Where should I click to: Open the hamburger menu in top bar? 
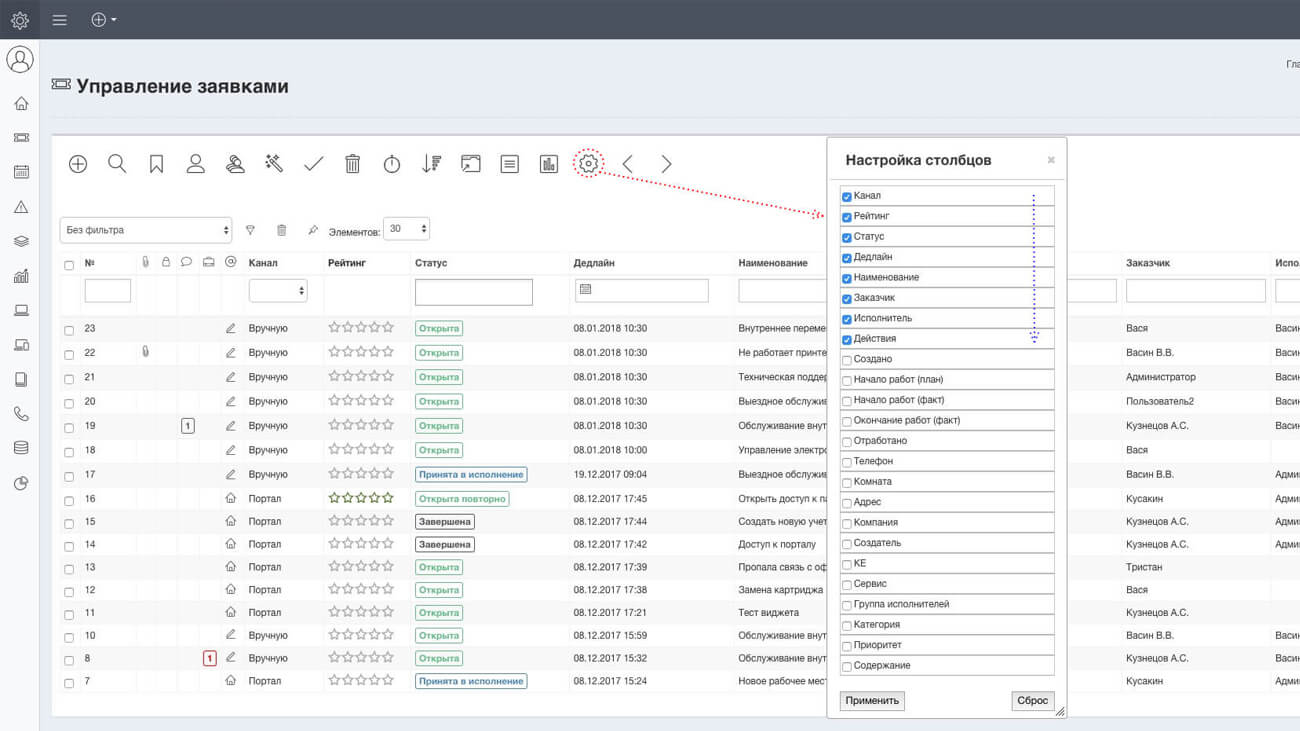click(x=60, y=20)
